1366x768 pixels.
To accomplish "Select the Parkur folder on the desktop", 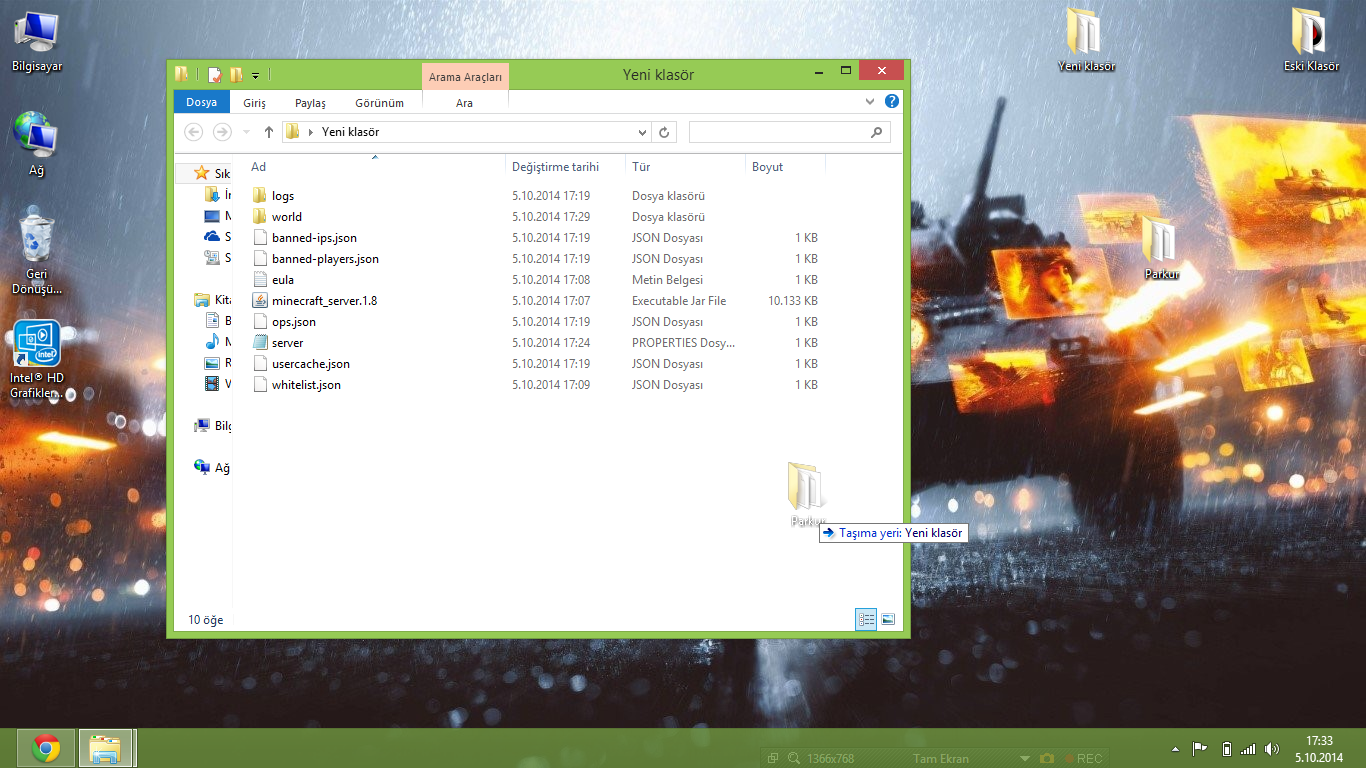I will pos(1161,247).
